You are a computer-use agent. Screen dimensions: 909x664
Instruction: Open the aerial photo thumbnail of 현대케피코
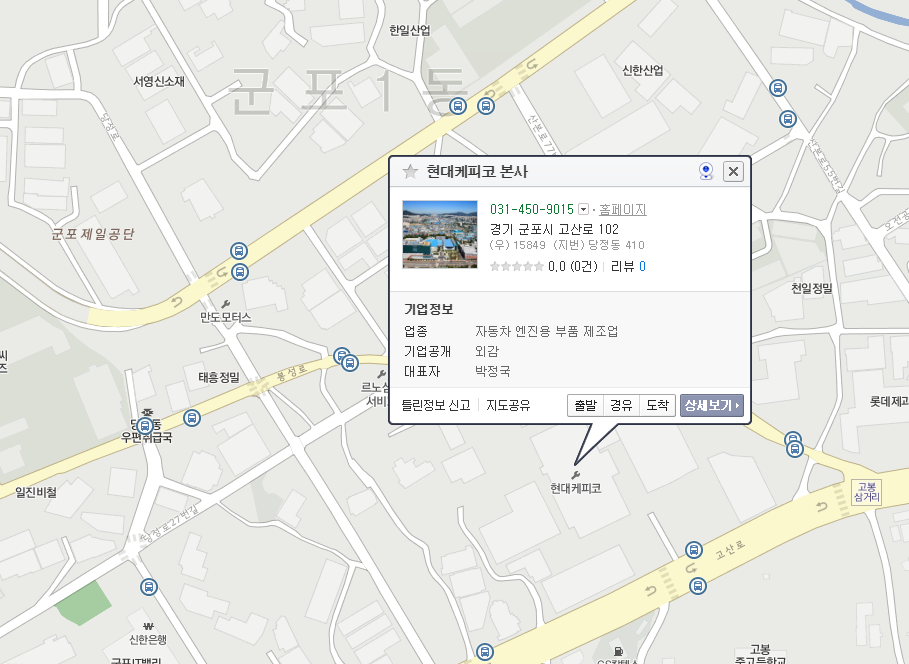440,234
